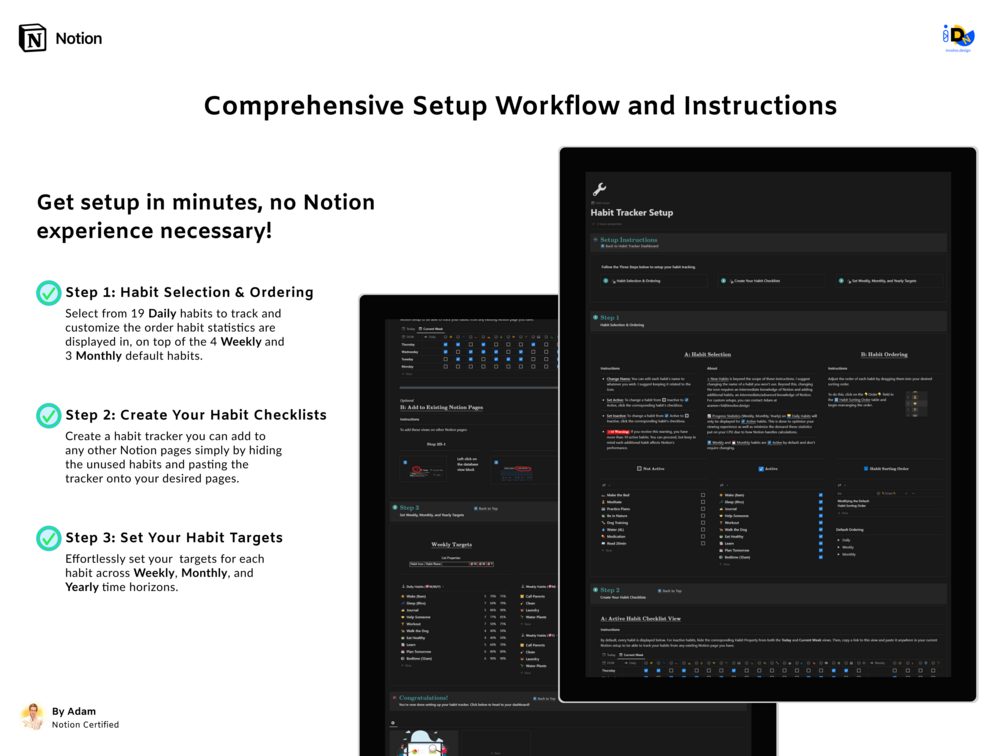Click 'Water Plants' under first Weekly Habits list
The width and height of the screenshot is (1005, 756).
pos(536,617)
